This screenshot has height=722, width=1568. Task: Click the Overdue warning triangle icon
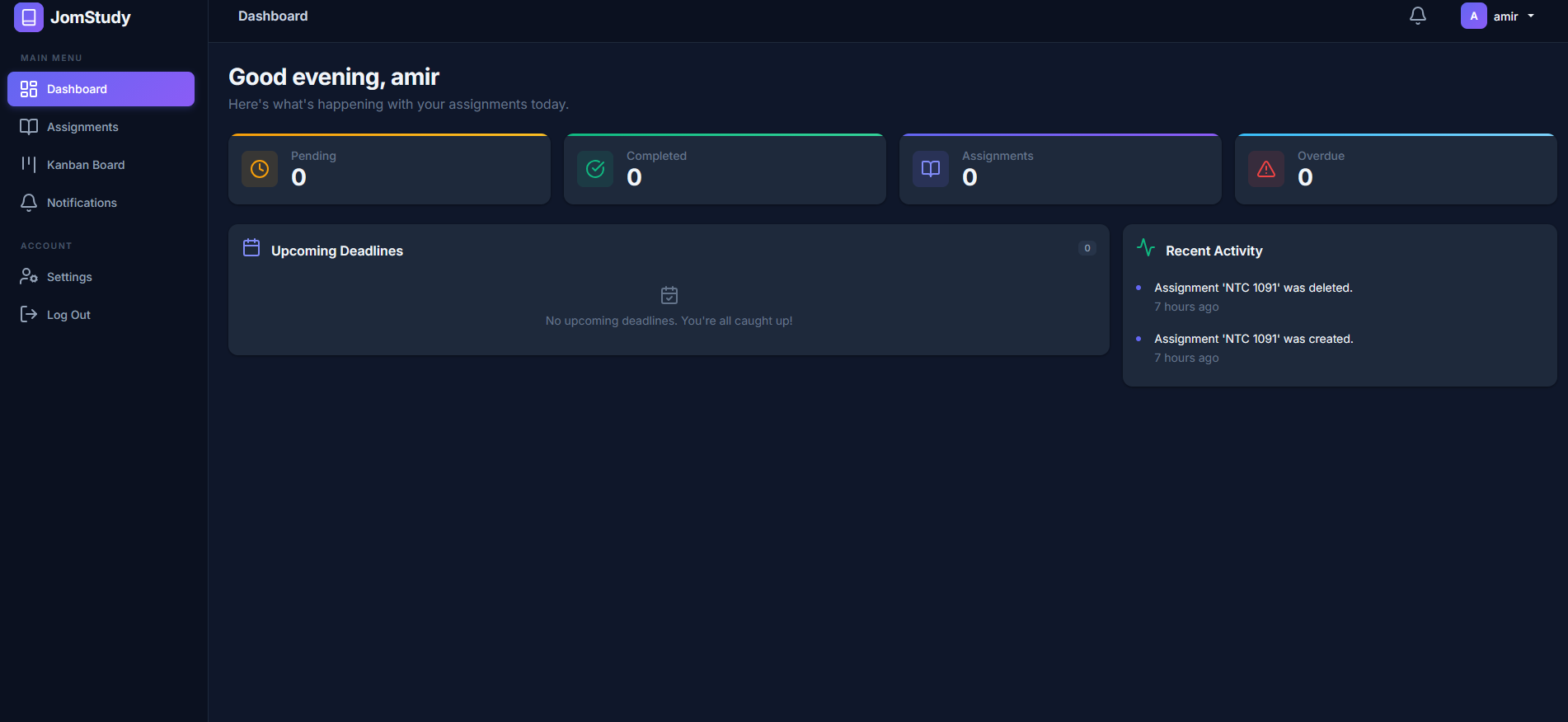(x=1266, y=169)
